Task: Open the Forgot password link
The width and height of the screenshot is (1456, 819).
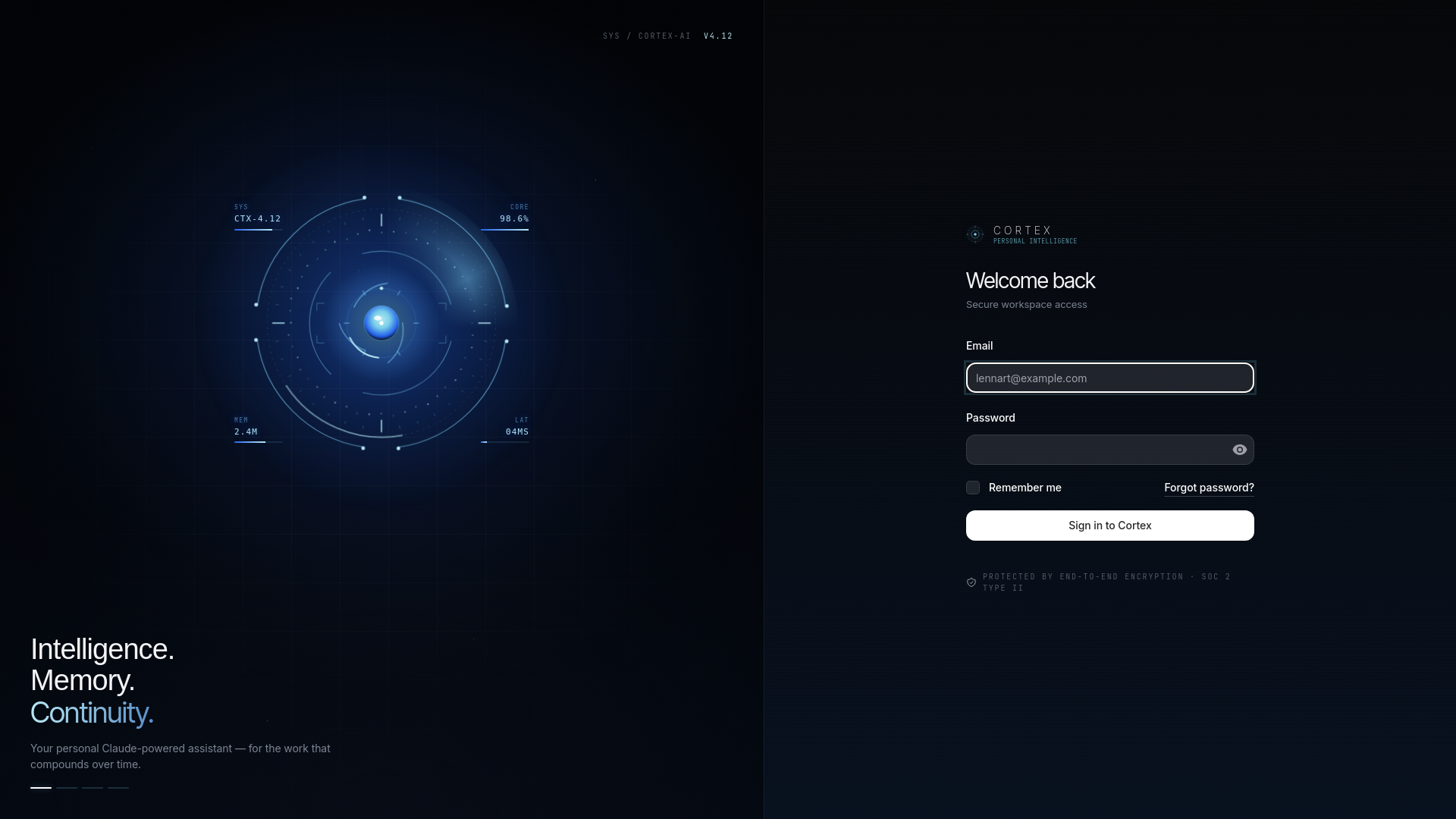Action: 1209,488
